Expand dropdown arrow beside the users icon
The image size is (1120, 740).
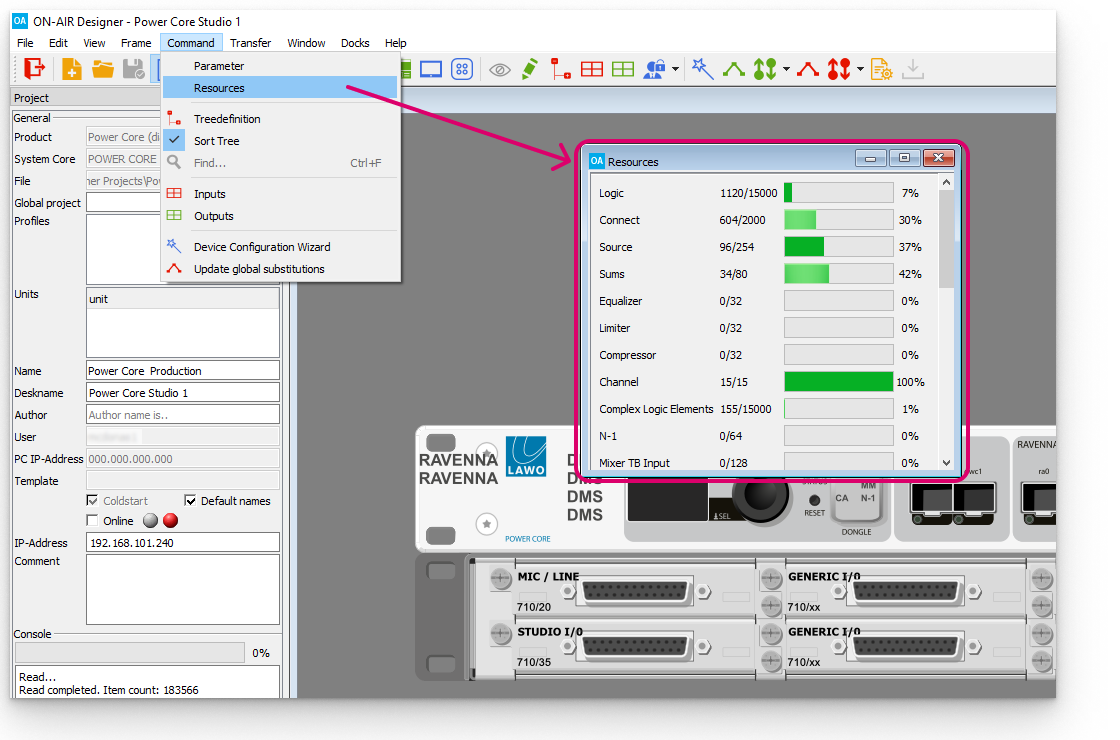coord(676,70)
